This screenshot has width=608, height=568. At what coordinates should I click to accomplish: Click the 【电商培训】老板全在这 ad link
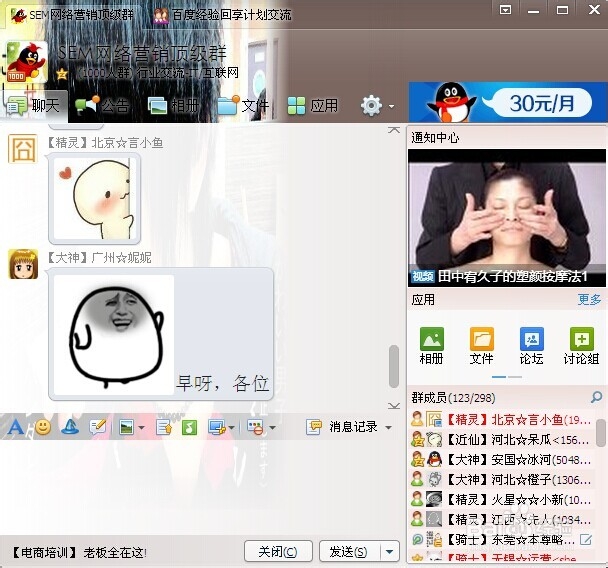79,552
